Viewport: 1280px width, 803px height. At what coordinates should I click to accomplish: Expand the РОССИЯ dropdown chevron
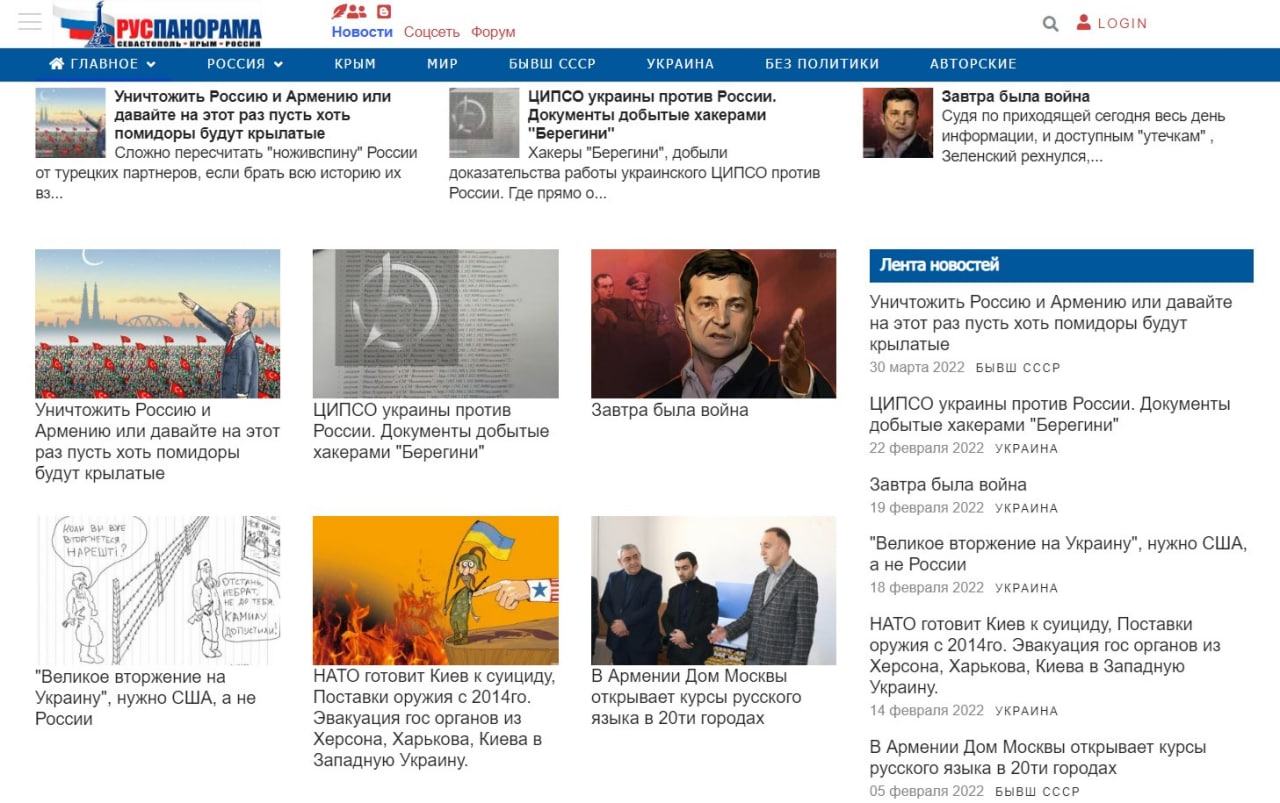(x=278, y=64)
